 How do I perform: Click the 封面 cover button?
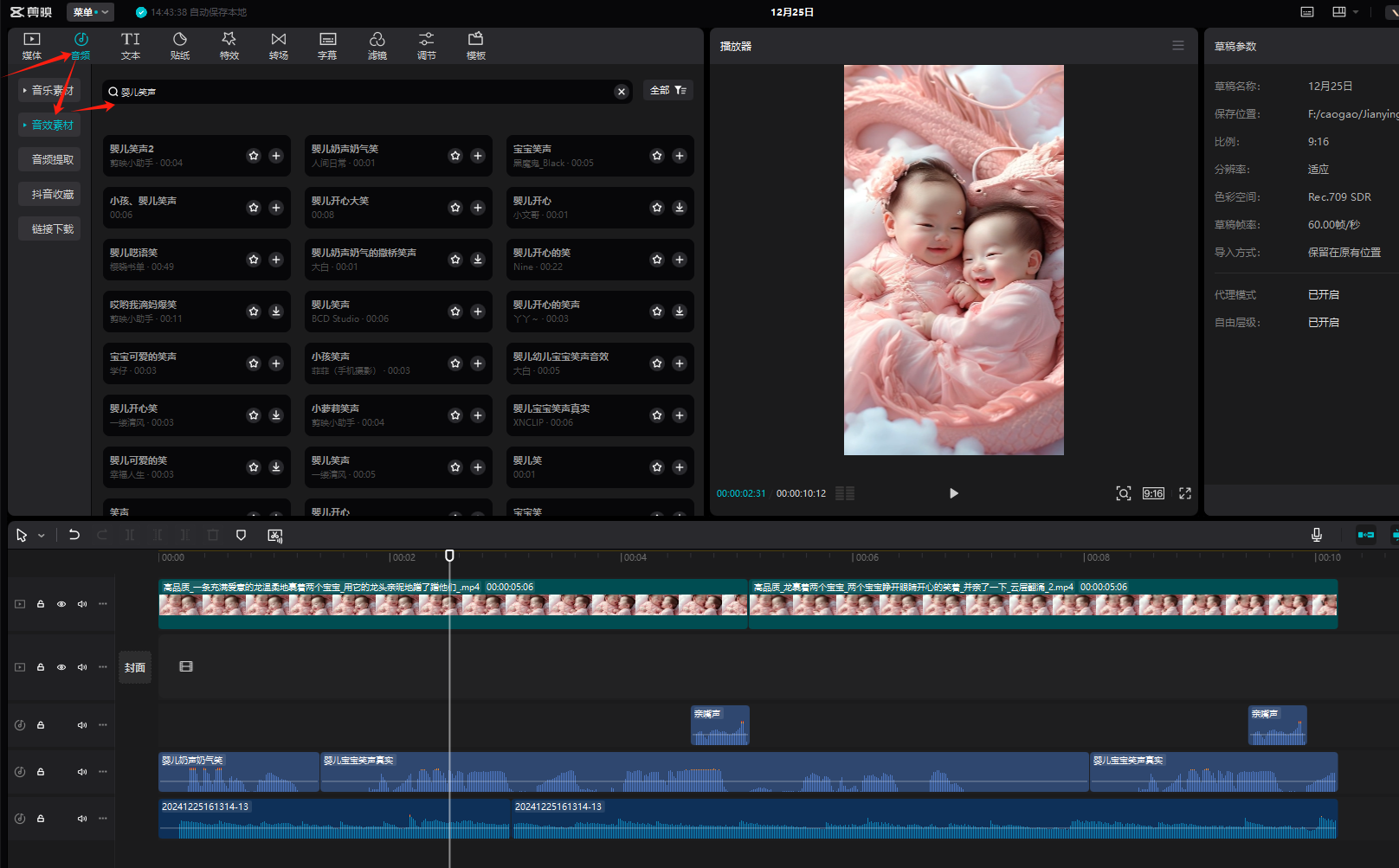135,667
